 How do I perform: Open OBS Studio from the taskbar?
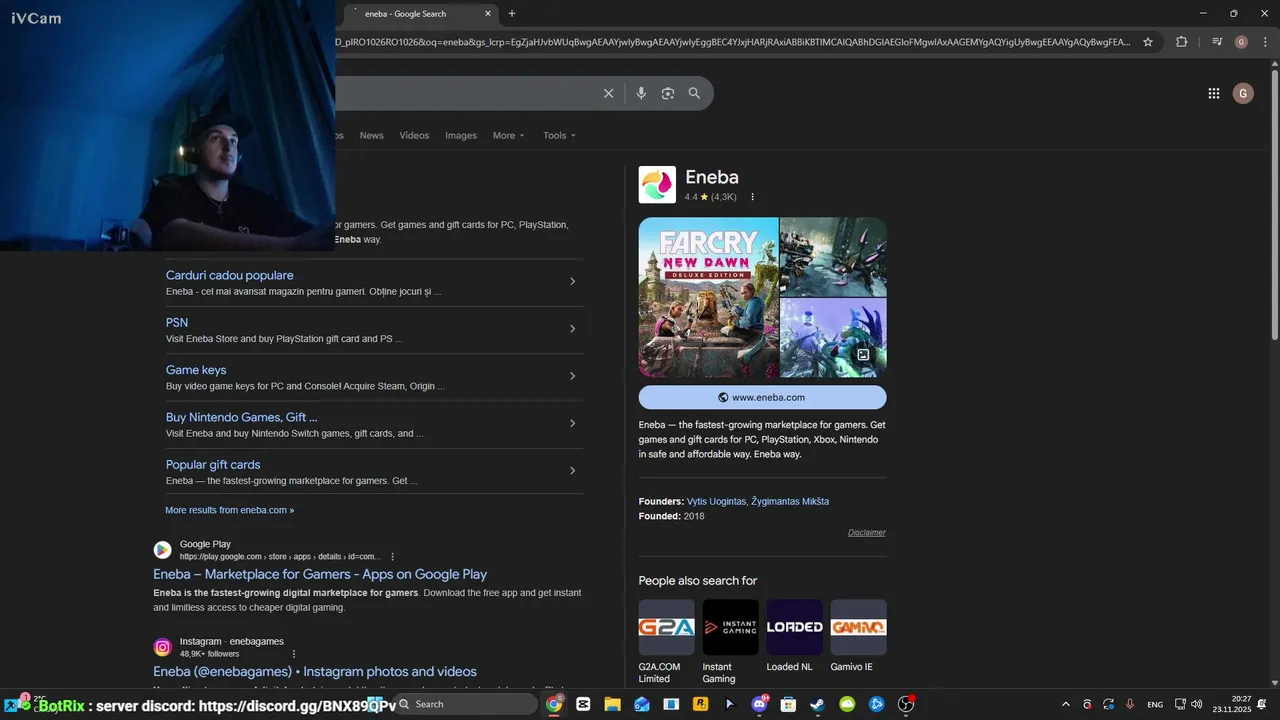coord(906,704)
